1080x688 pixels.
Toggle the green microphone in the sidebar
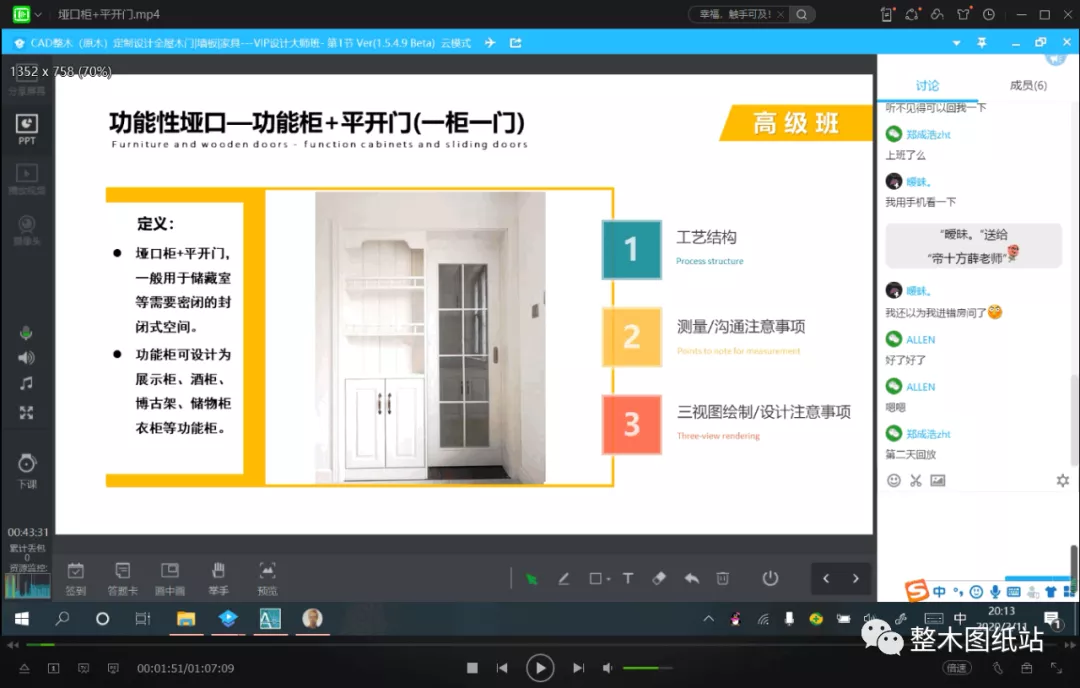pyautogui.click(x=26, y=333)
